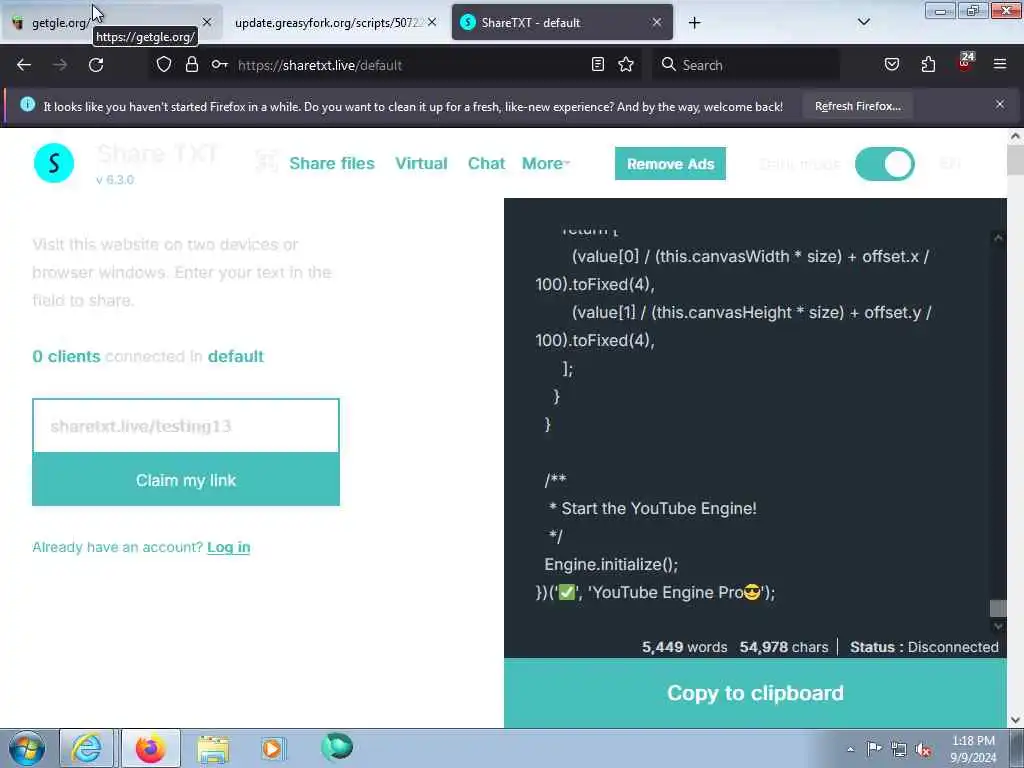The width and height of the screenshot is (1024, 768).
Task: Click the address bar URL
Action: (320, 65)
